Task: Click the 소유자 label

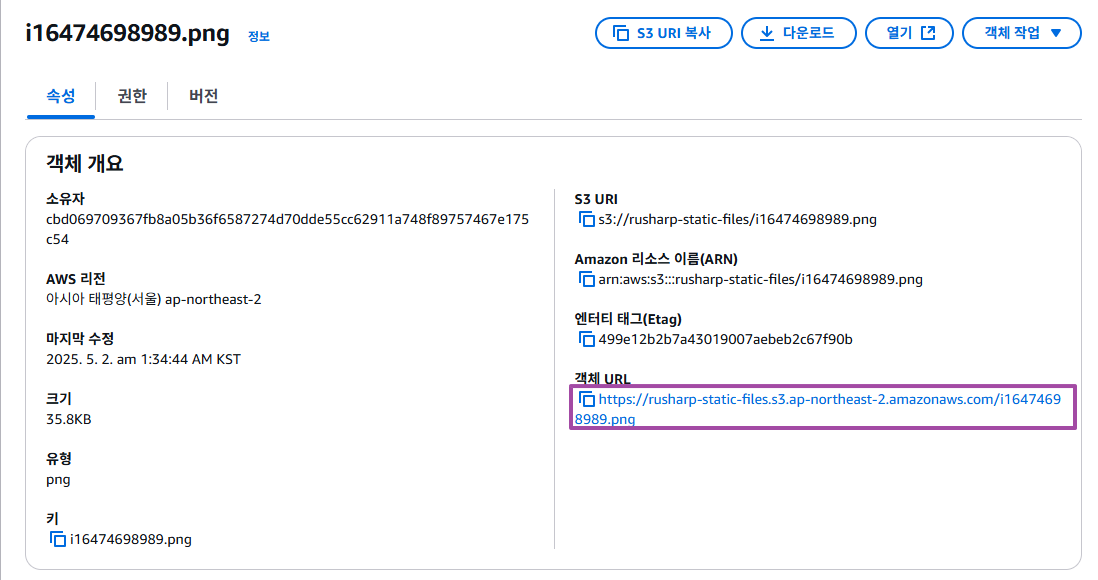Action: coord(65,199)
